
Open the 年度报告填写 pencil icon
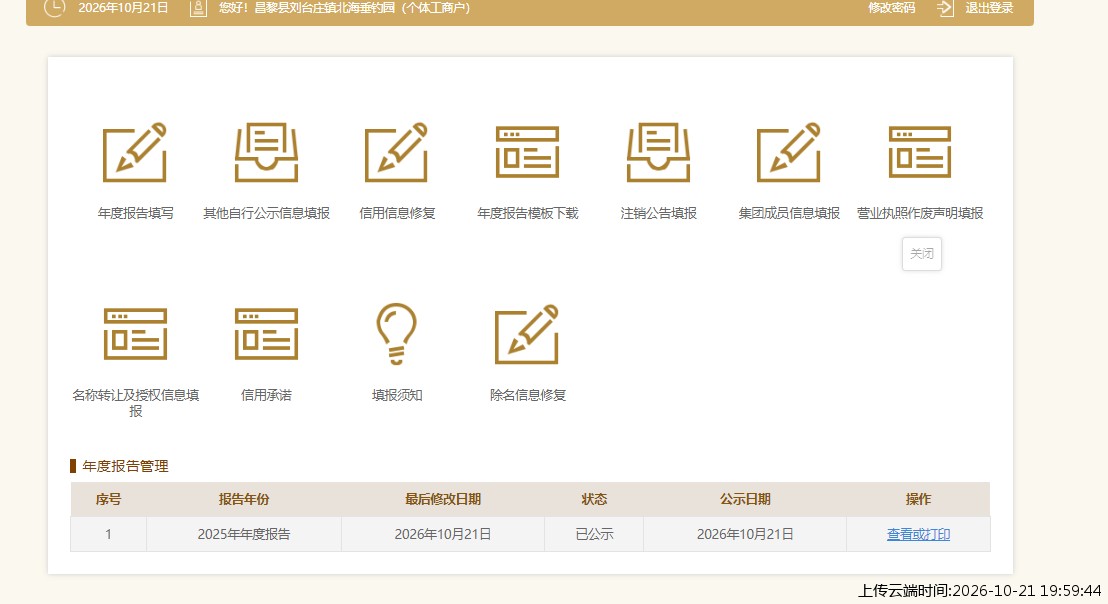135,152
